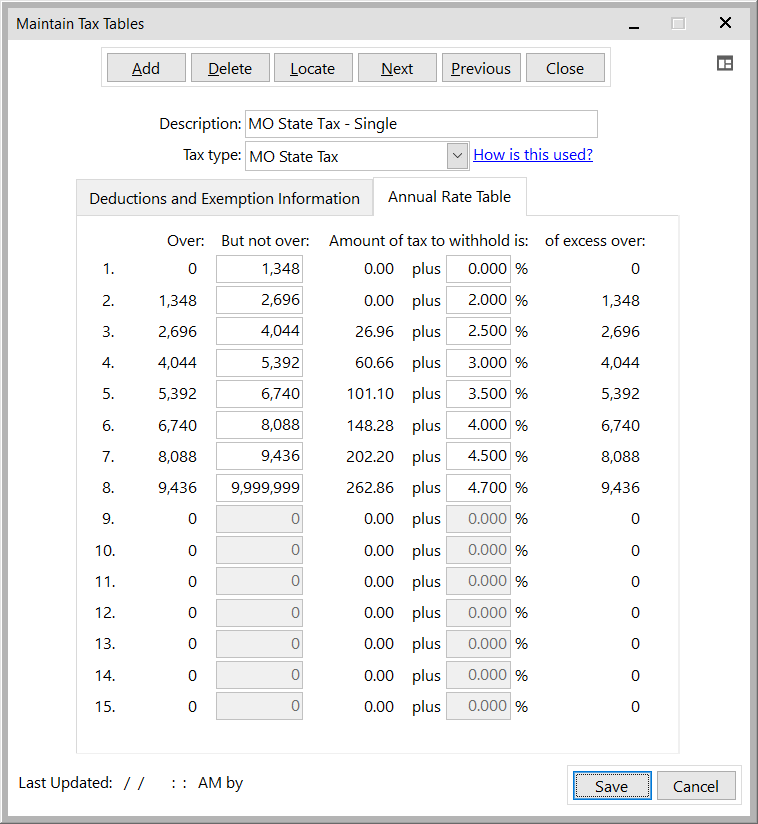Click the 9,999,999 limit field in row 8
758x824 pixels.
[260, 488]
